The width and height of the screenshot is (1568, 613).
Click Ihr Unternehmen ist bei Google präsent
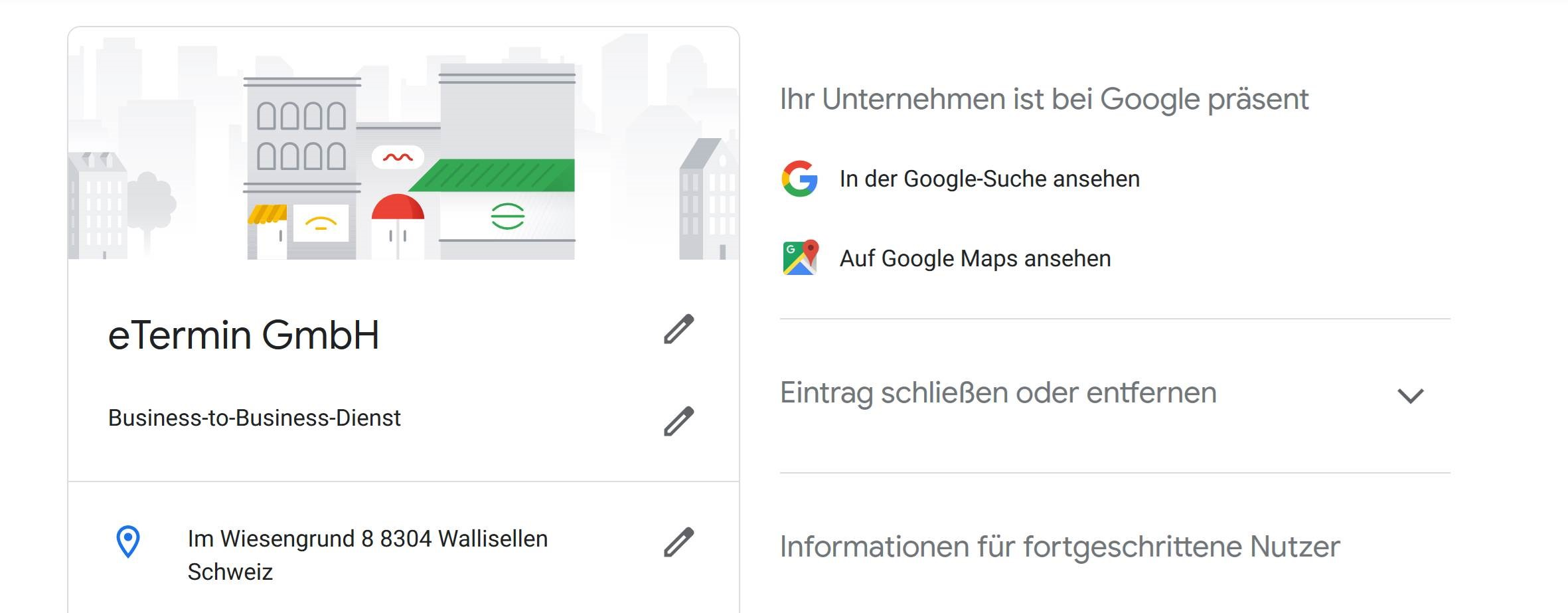point(1044,99)
